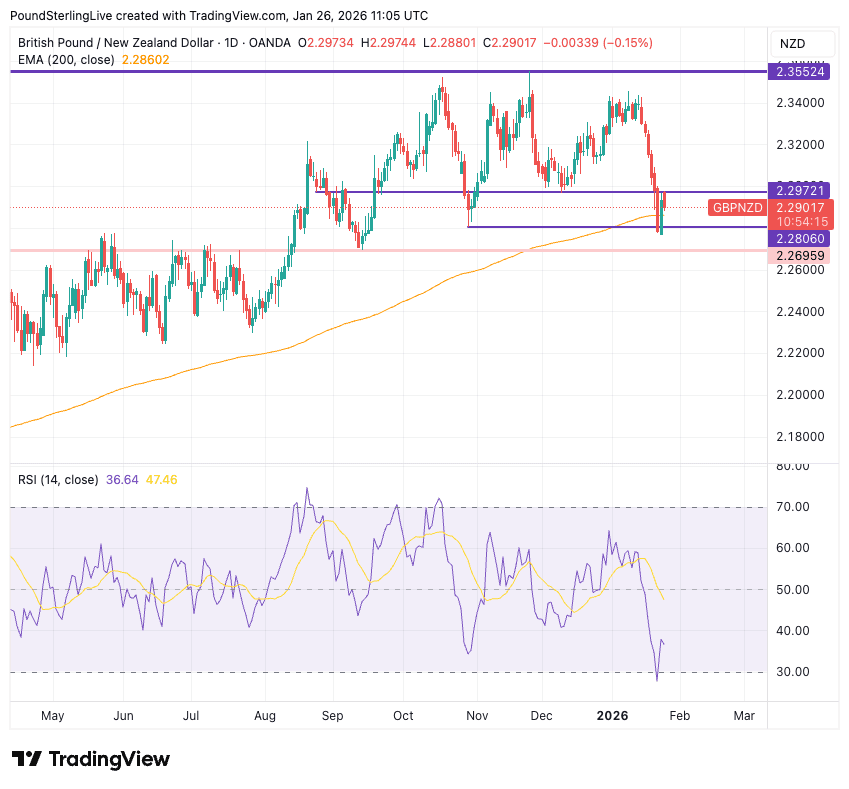Click the 2.35524 purple price tag
Image resolution: width=849 pixels, height=789 pixels.
pos(800,72)
